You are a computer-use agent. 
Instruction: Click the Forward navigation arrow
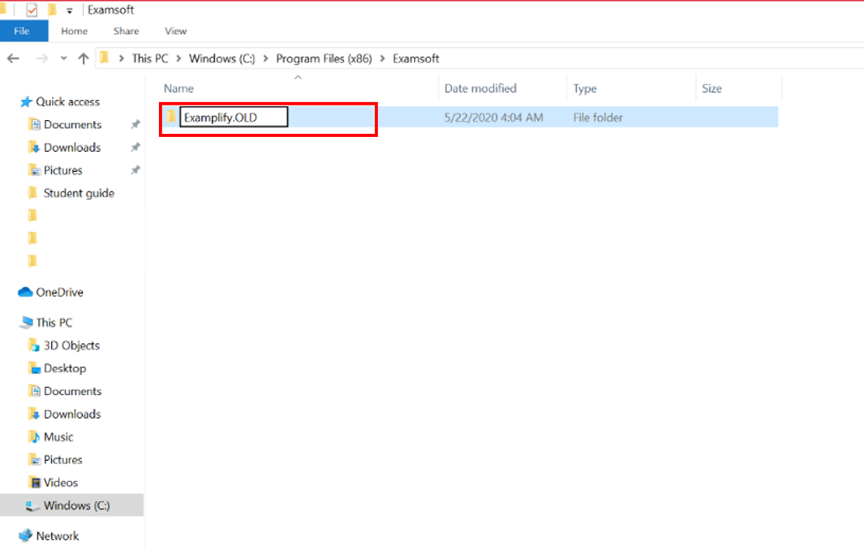point(42,58)
